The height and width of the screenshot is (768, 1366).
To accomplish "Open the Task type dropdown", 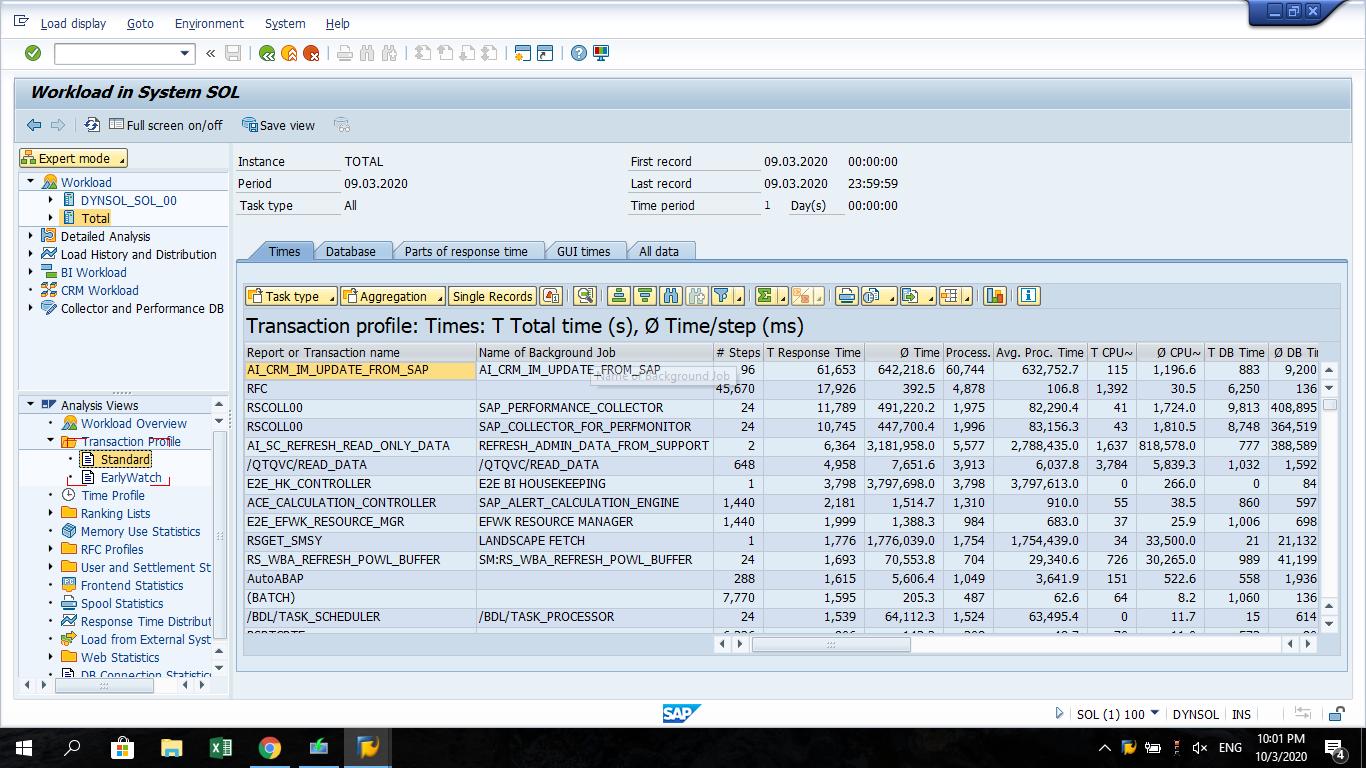I will [290, 295].
